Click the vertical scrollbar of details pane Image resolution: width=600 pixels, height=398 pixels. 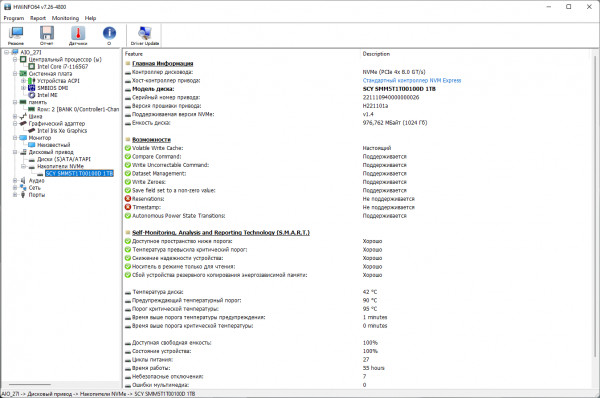[x=595, y=207]
